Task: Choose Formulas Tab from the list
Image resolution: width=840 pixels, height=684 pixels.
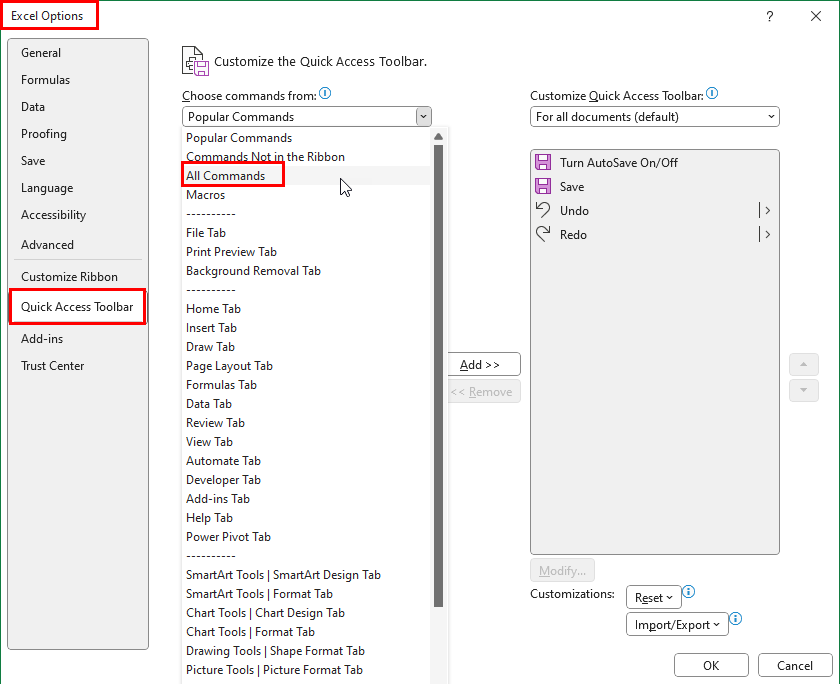Action: click(x=306, y=385)
